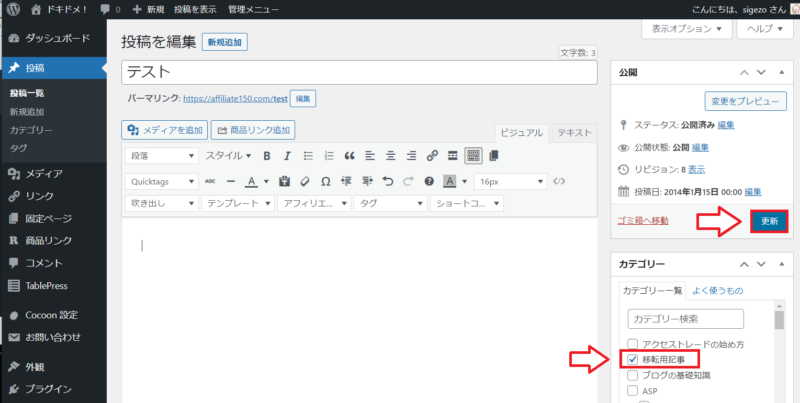This screenshot has height=403, width=800.
Task: Open the よく使うもの category tab
Action: (717, 291)
